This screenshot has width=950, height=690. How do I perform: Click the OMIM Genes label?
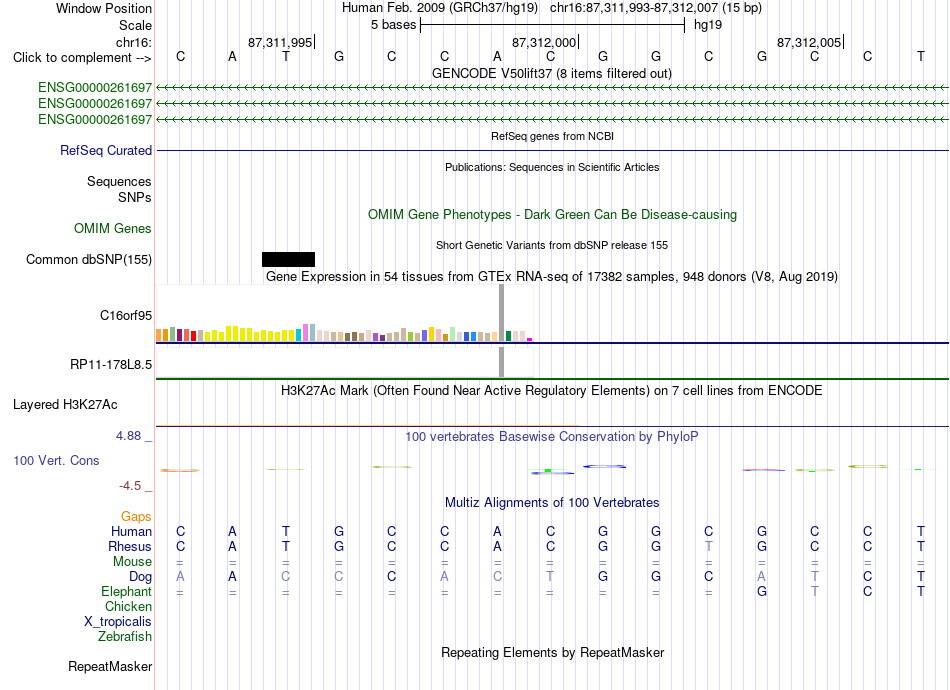click(x=113, y=228)
